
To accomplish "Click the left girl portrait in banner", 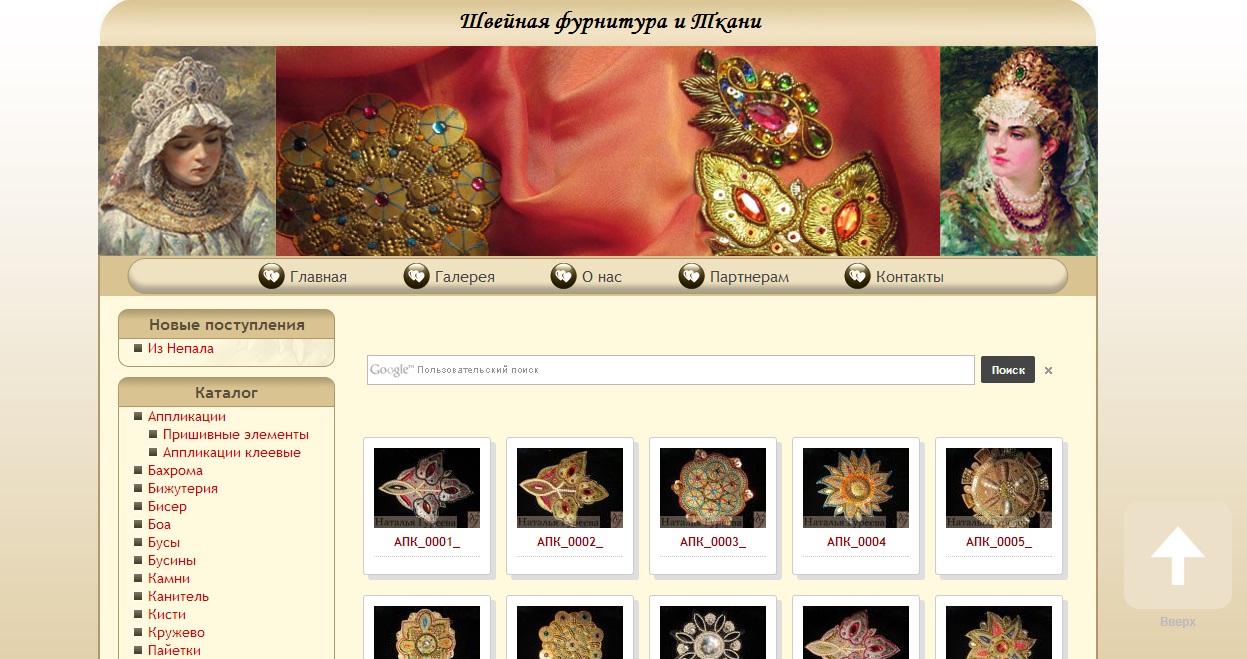I will coord(187,151).
